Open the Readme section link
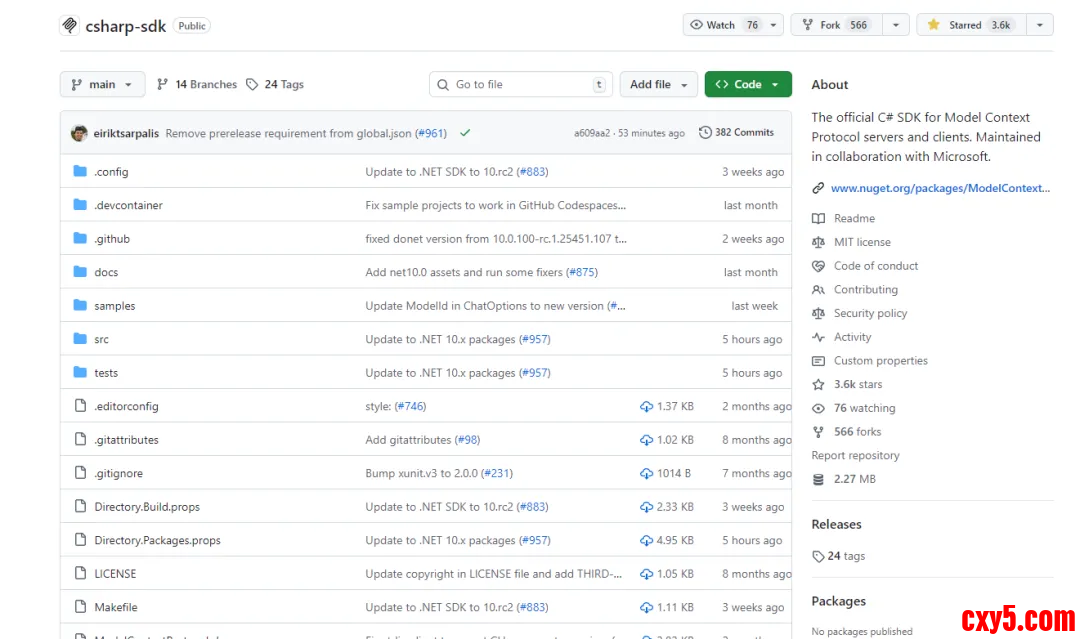Screen dimensions: 1080x639 [854, 218]
